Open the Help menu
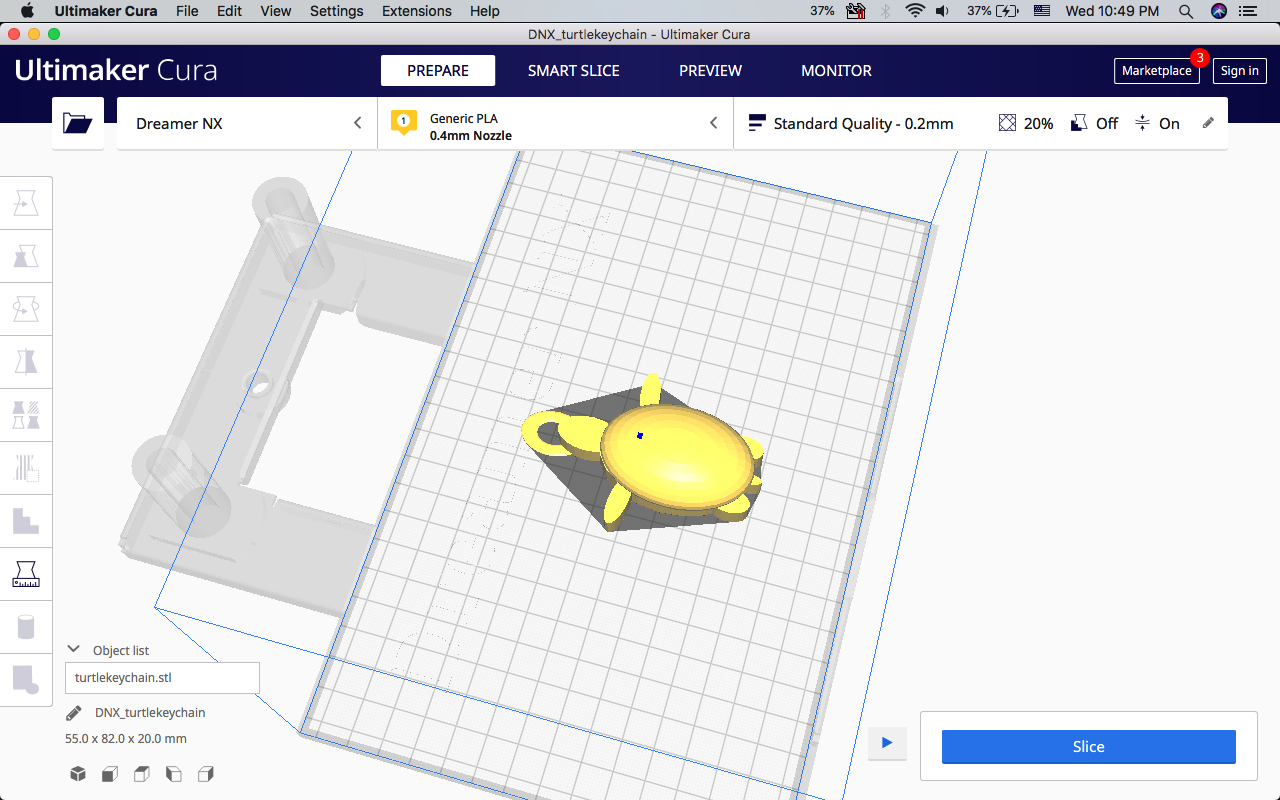Screen dimensions: 1280x800 [x=485, y=11]
